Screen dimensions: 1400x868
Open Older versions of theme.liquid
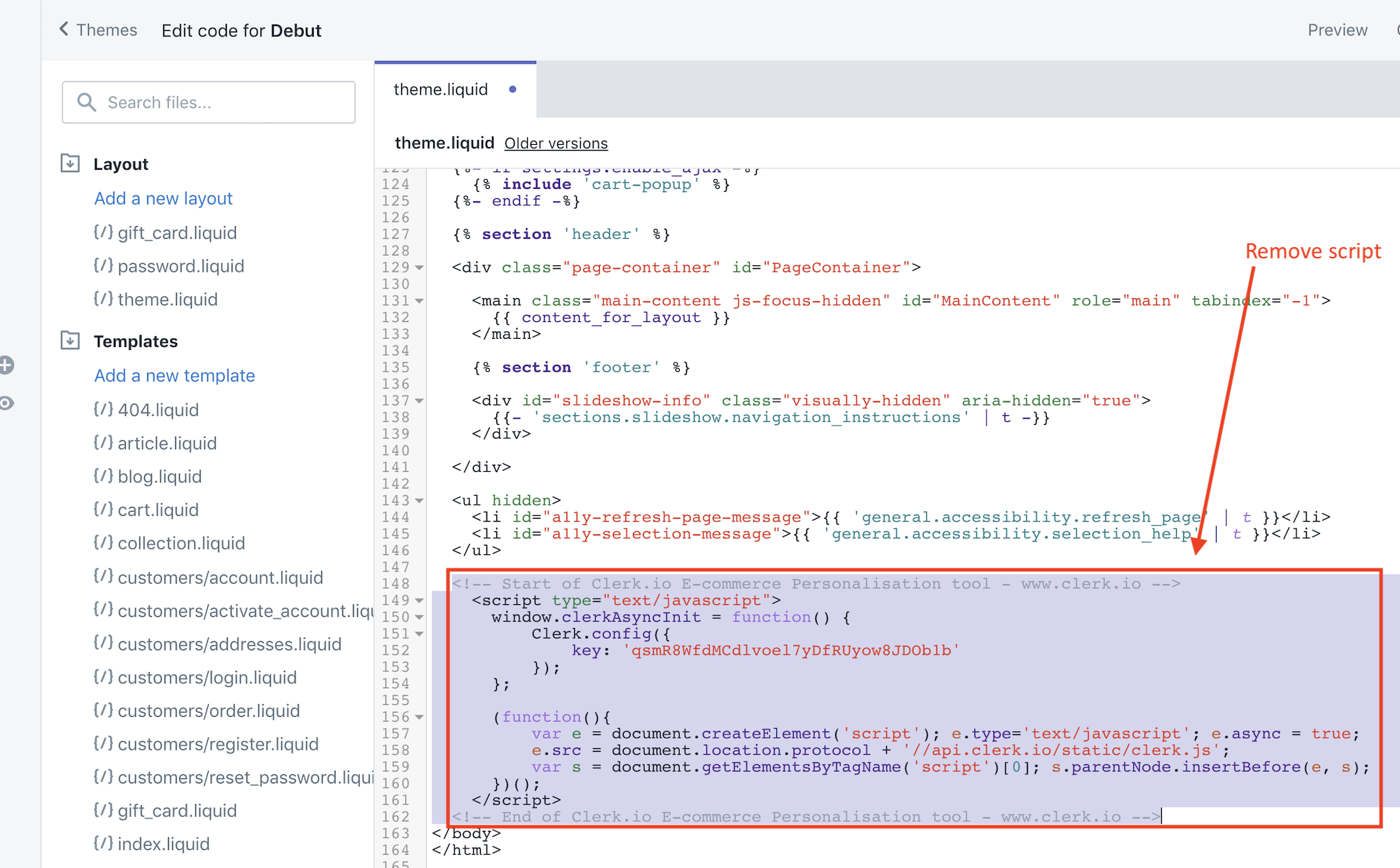556,143
